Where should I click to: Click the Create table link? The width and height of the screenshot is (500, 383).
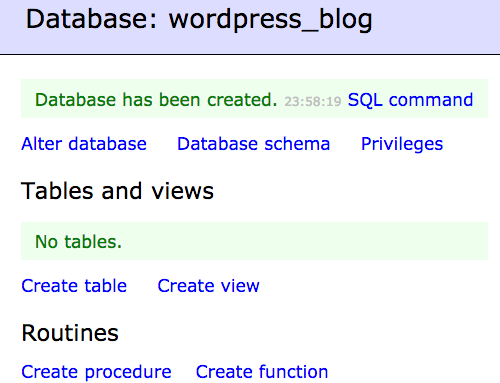coord(74,286)
